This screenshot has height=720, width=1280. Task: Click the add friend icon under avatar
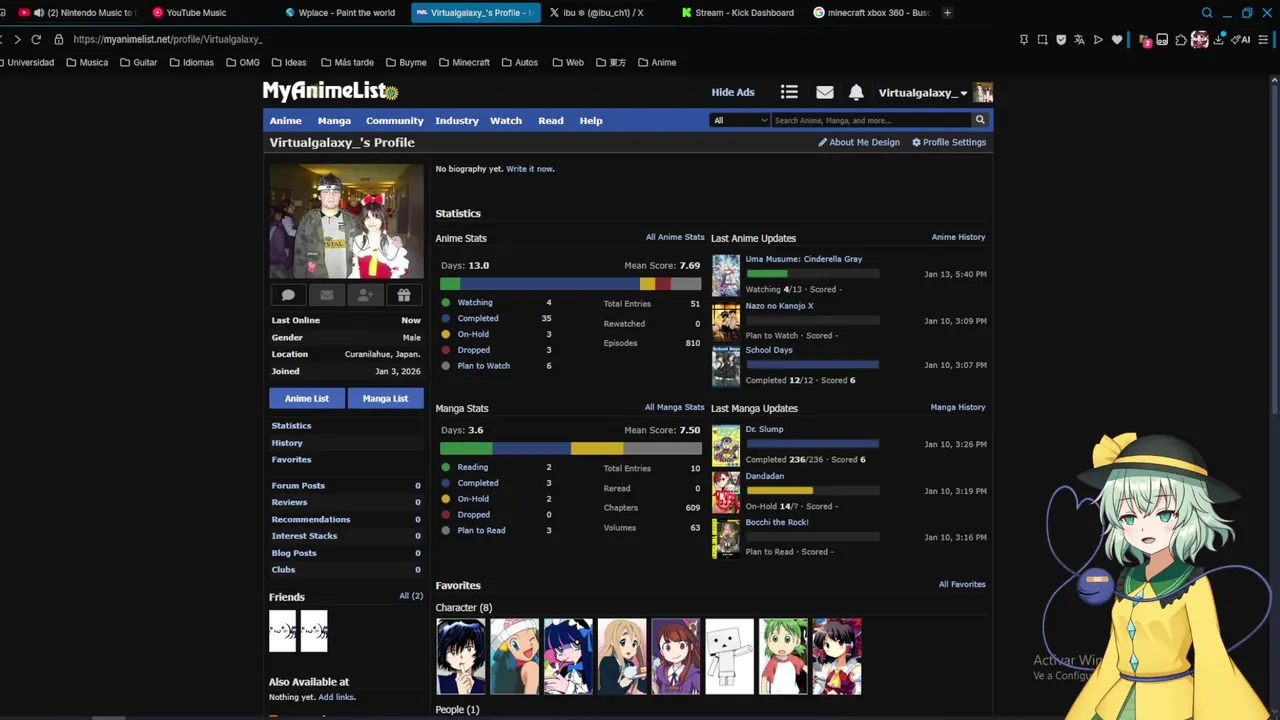click(x=365, y=295)
